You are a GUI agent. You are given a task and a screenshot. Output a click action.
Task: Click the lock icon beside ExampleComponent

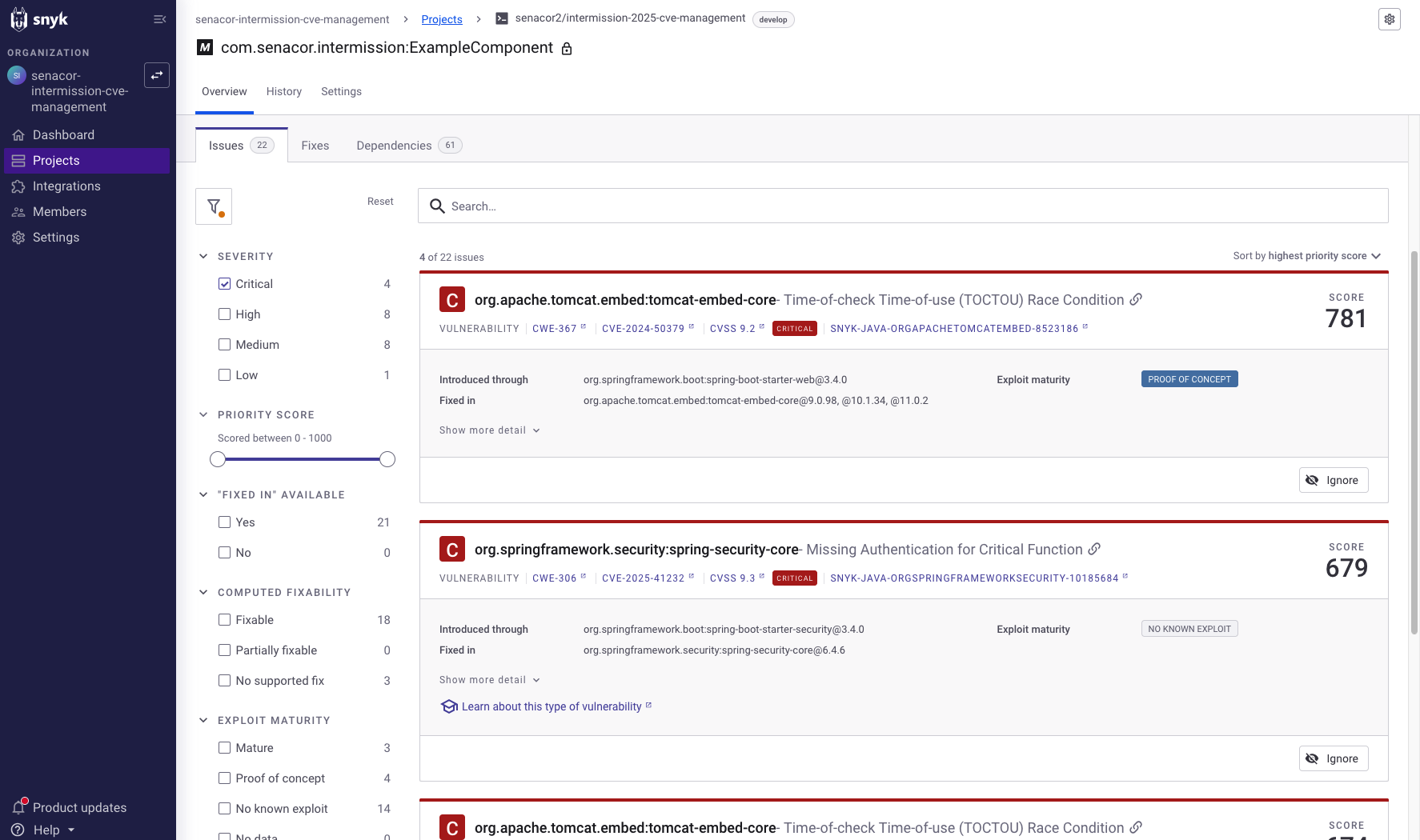[x=567, y=49]
